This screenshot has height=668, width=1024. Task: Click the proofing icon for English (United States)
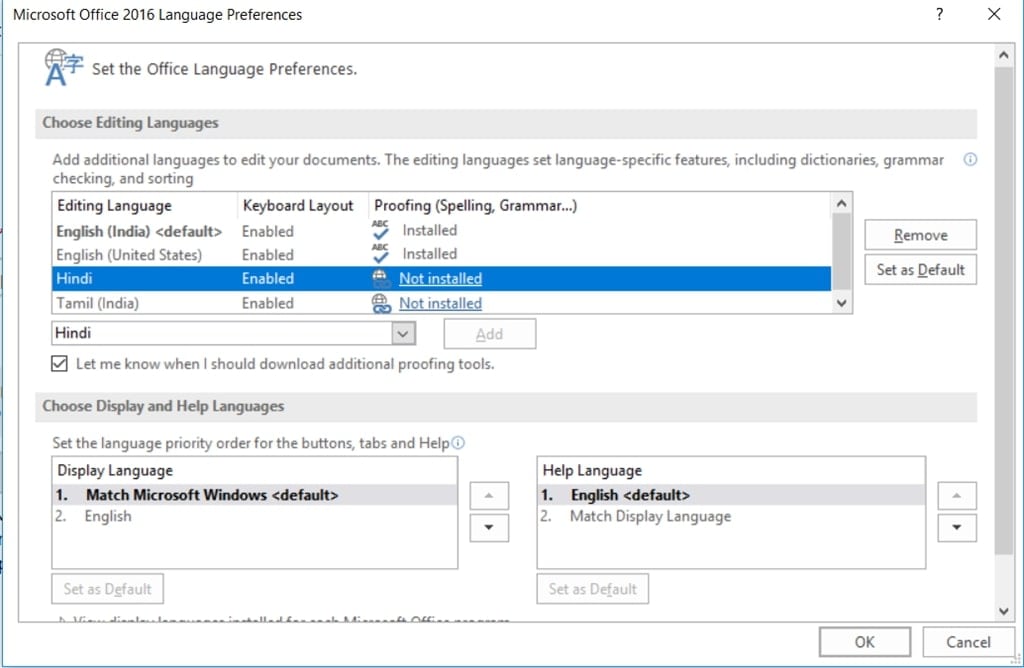pos(380,254)
